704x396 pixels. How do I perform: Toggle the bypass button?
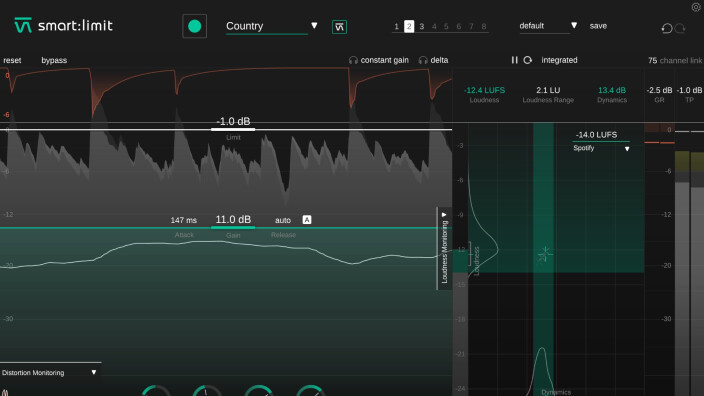(54, 60)
